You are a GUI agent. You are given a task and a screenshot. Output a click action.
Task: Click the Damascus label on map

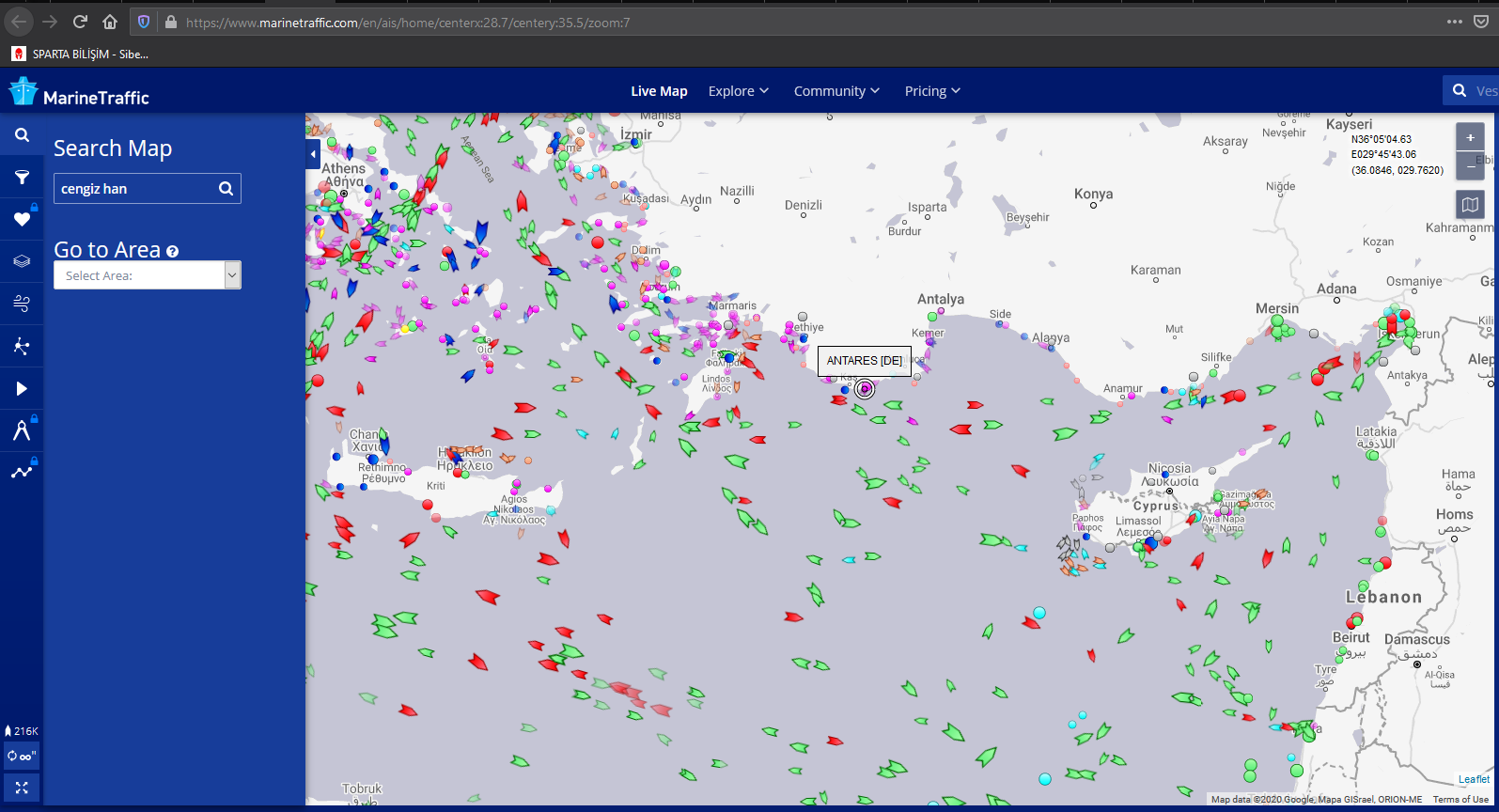coord(1417,639)
